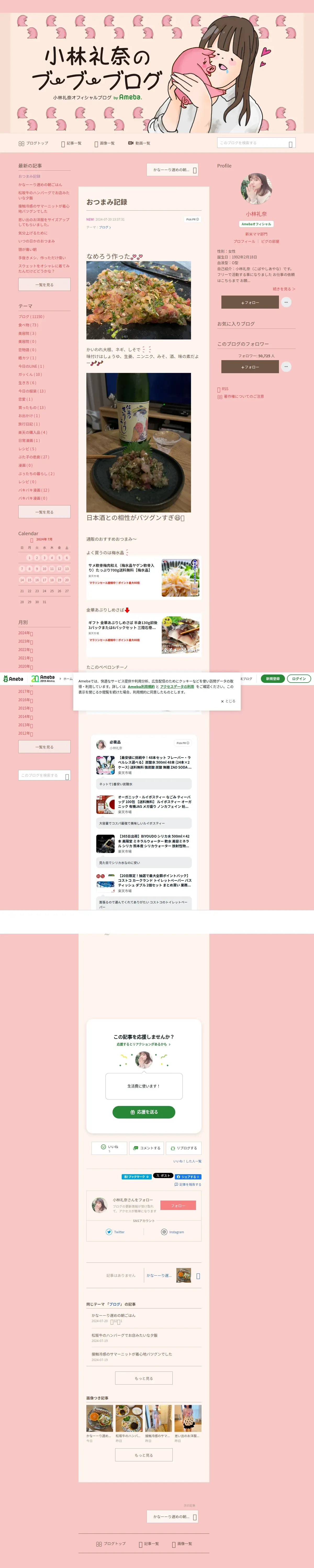Expand 2024年 monthly archive

(26, 633)
